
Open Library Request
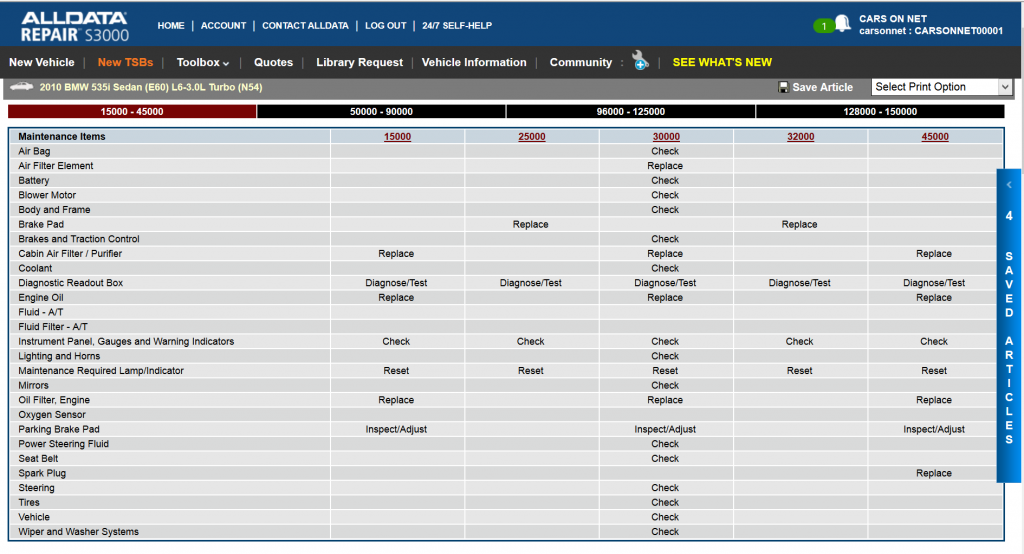click(x=359, y=63)
